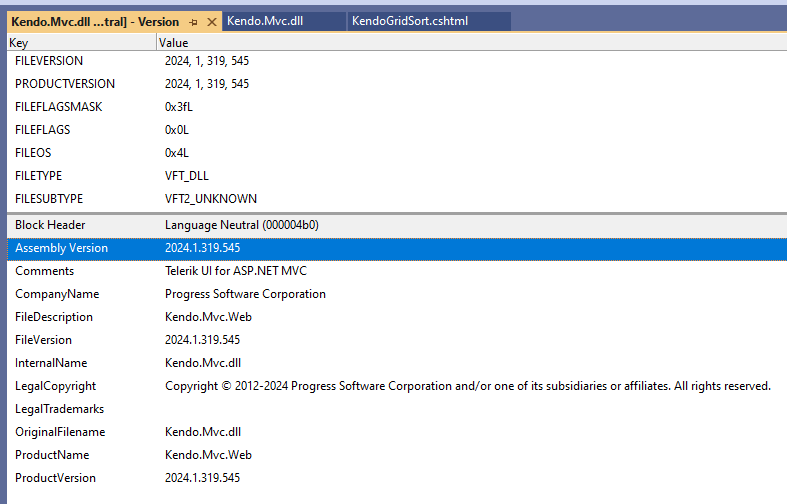Image resolution: width=787 pixels, height=504 pixels.
Task: Click the FileDescription value Kendo.Mvc.Web
Action: point(208,317)
